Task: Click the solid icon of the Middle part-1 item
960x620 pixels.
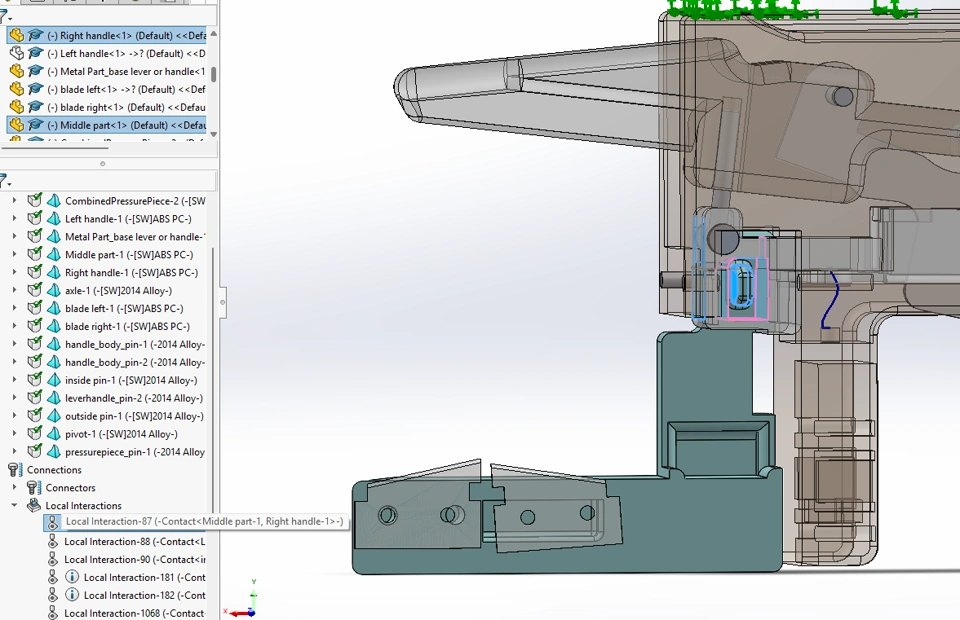Action: click(x=54, y=255)
